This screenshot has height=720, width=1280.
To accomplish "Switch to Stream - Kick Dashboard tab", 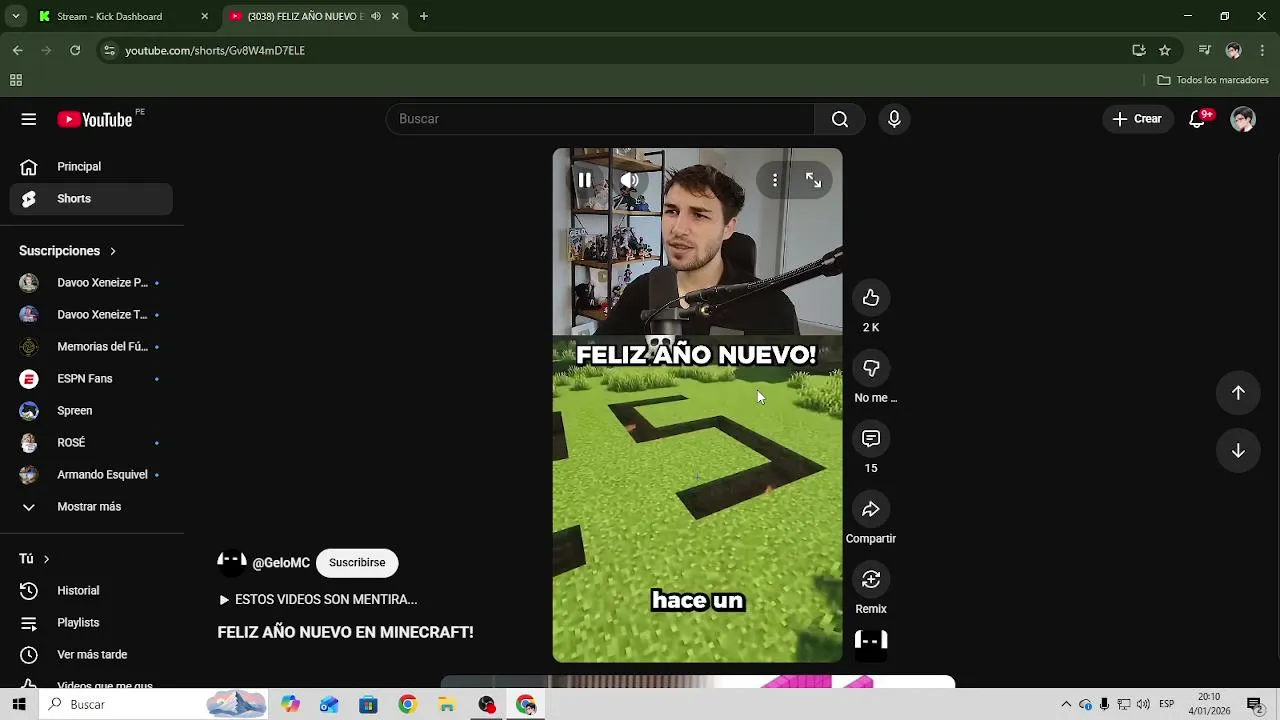I will [x=123, y=16].
